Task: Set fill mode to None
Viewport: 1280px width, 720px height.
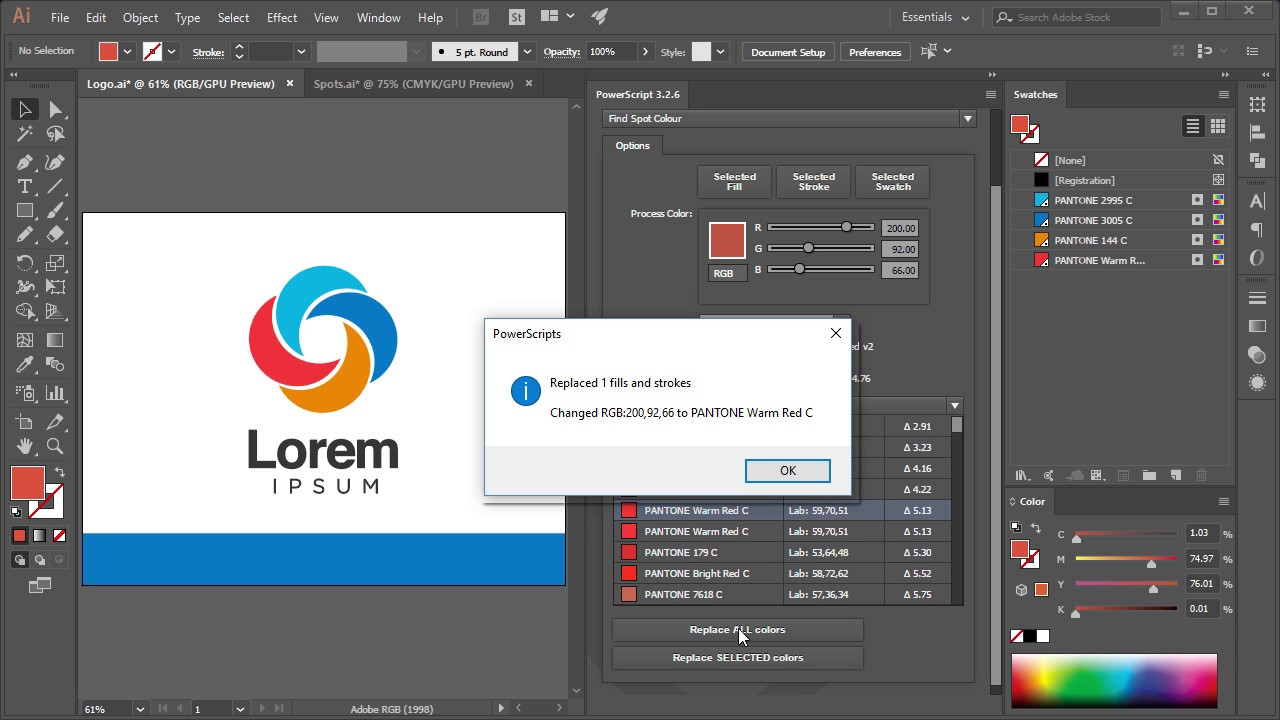Action: tap(59, 536)
